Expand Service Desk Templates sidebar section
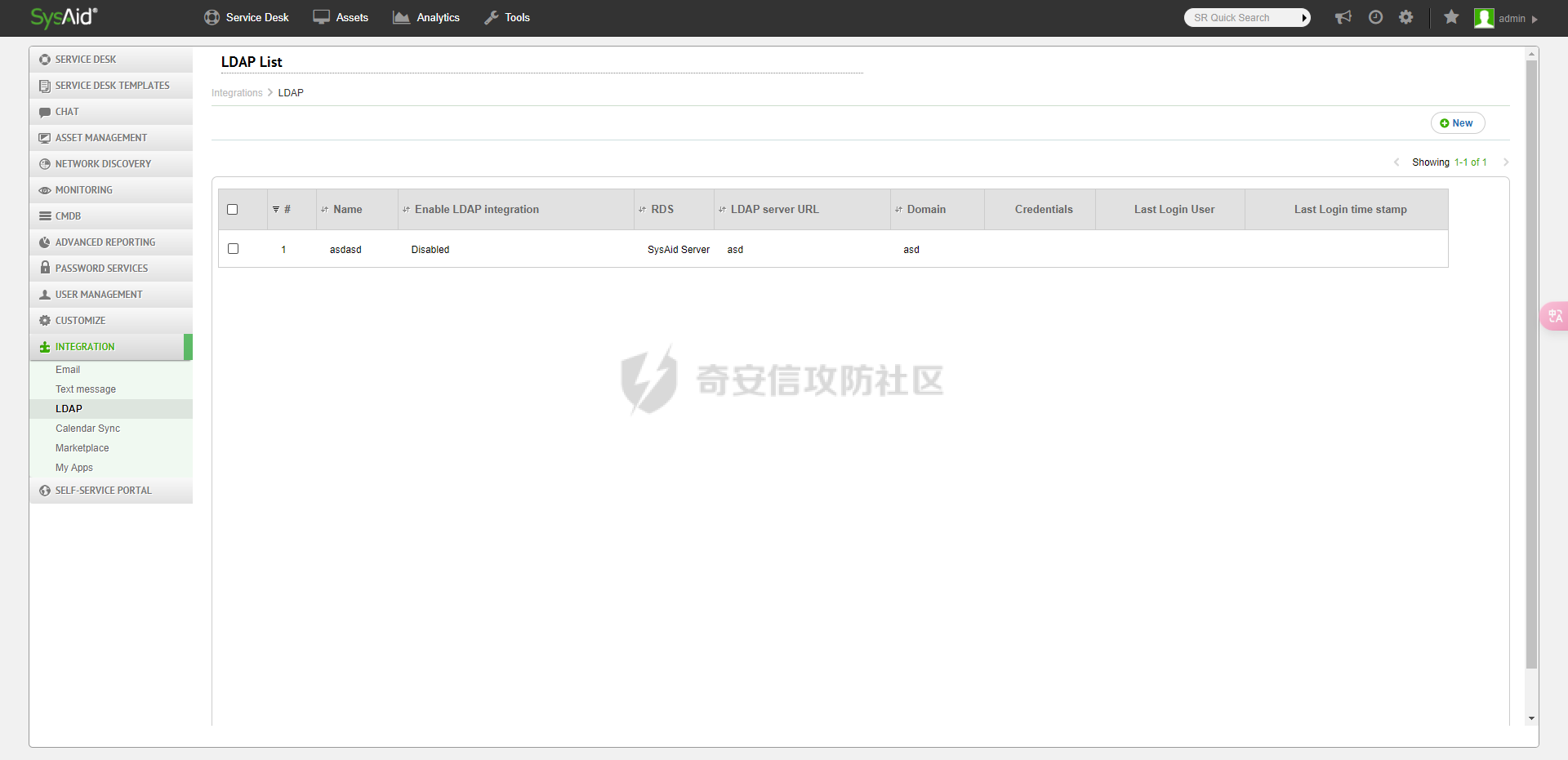 (111, 86)
